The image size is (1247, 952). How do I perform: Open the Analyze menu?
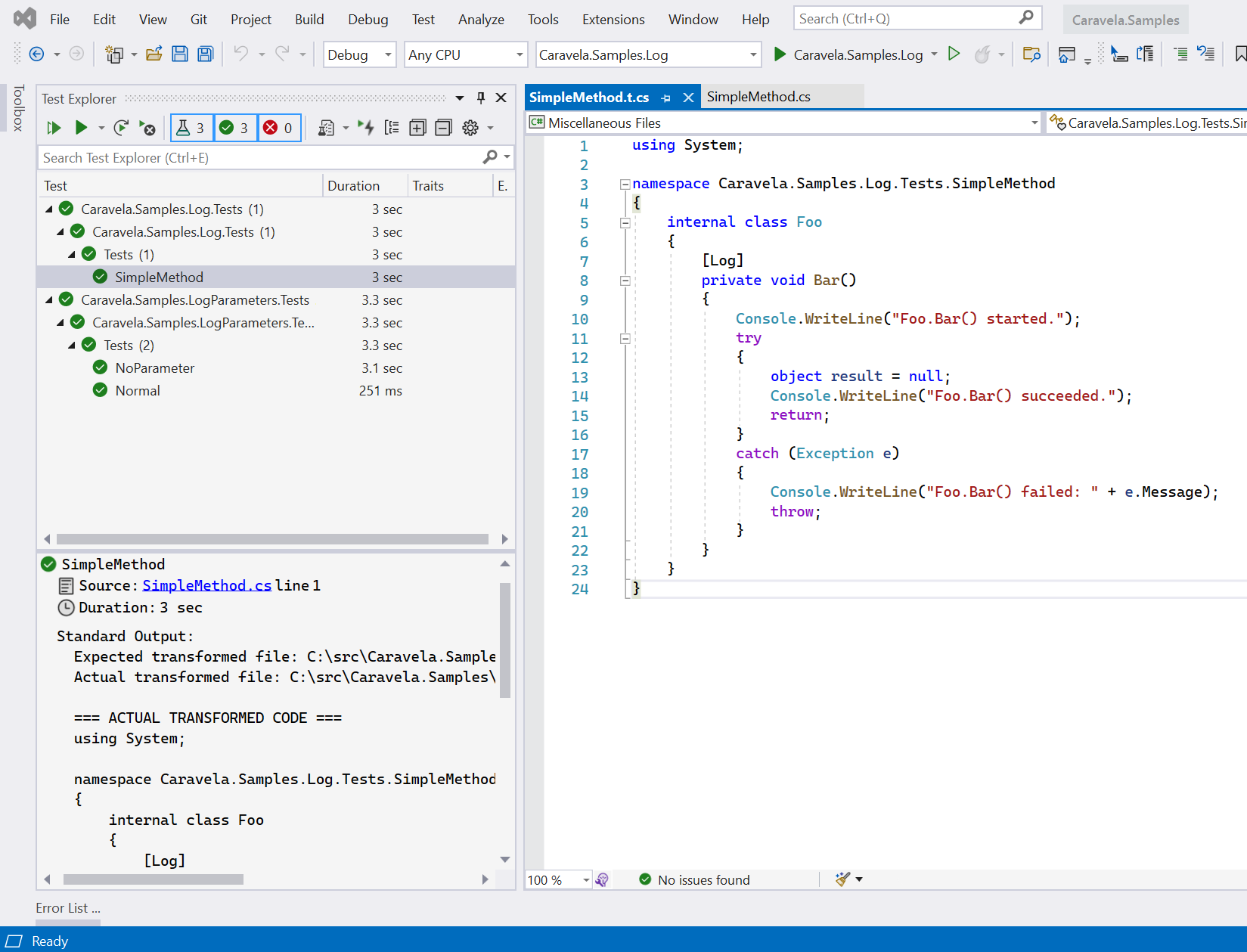(x=481, y=20)
